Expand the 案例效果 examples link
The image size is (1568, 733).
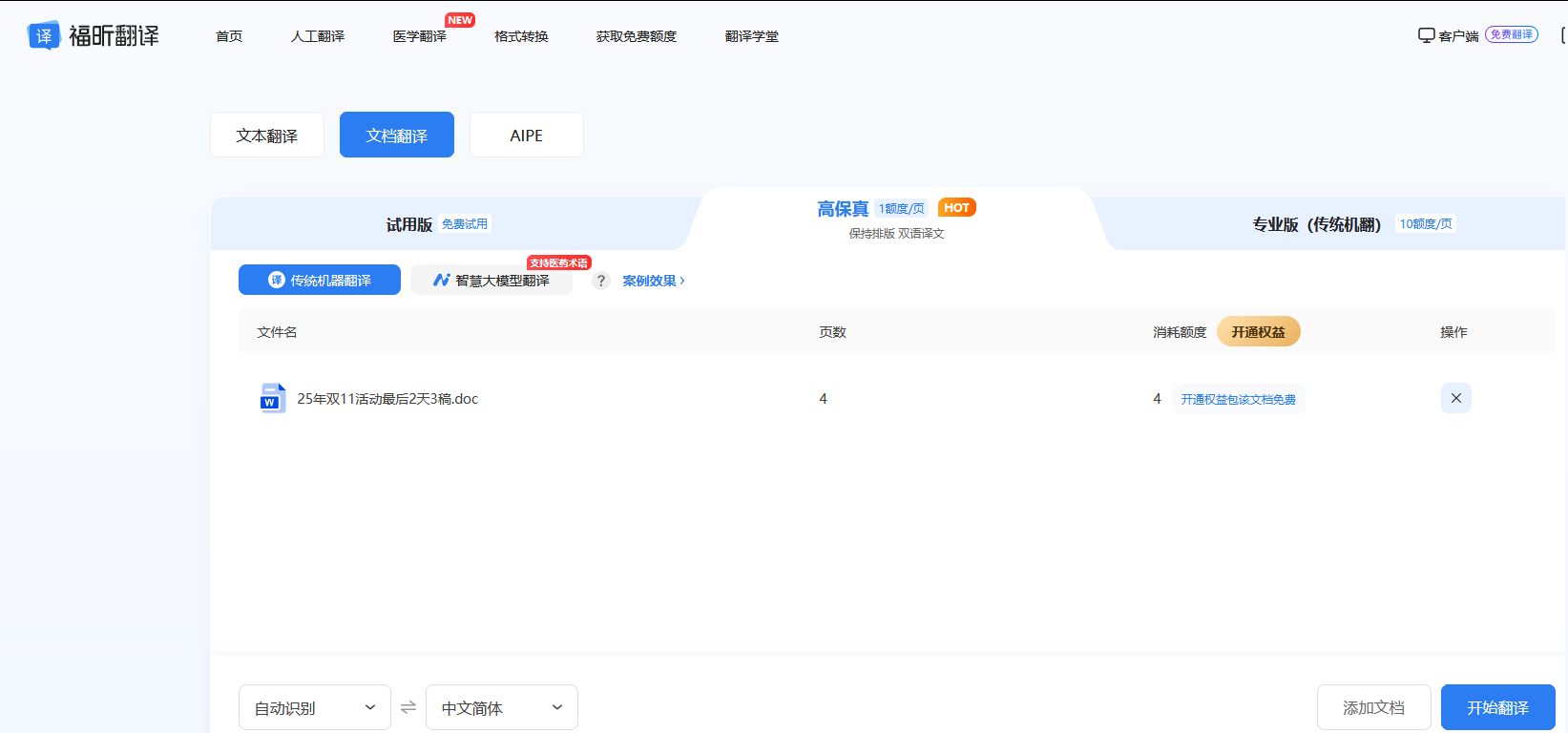coord(654,281)
